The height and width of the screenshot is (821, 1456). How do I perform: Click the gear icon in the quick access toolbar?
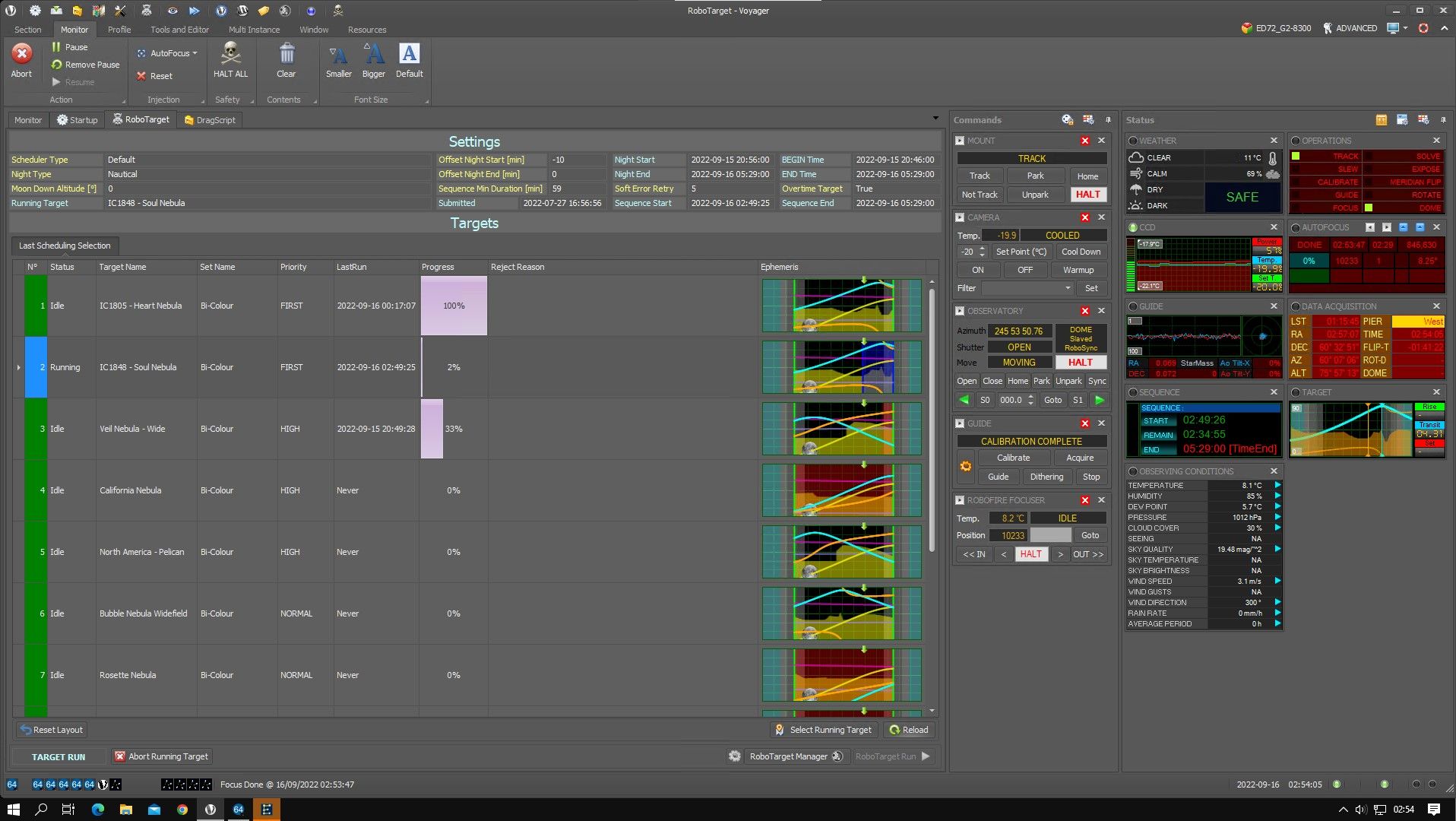click(x=36, y=11)
